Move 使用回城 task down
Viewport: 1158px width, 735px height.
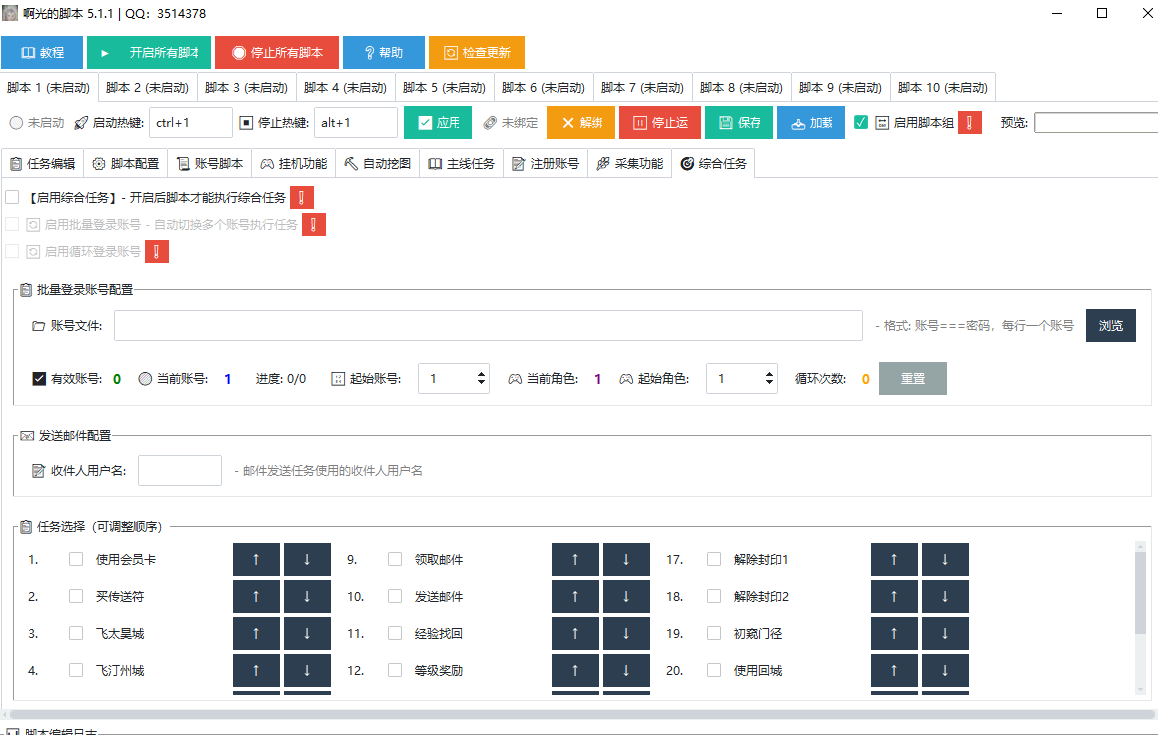click(945, 670)
